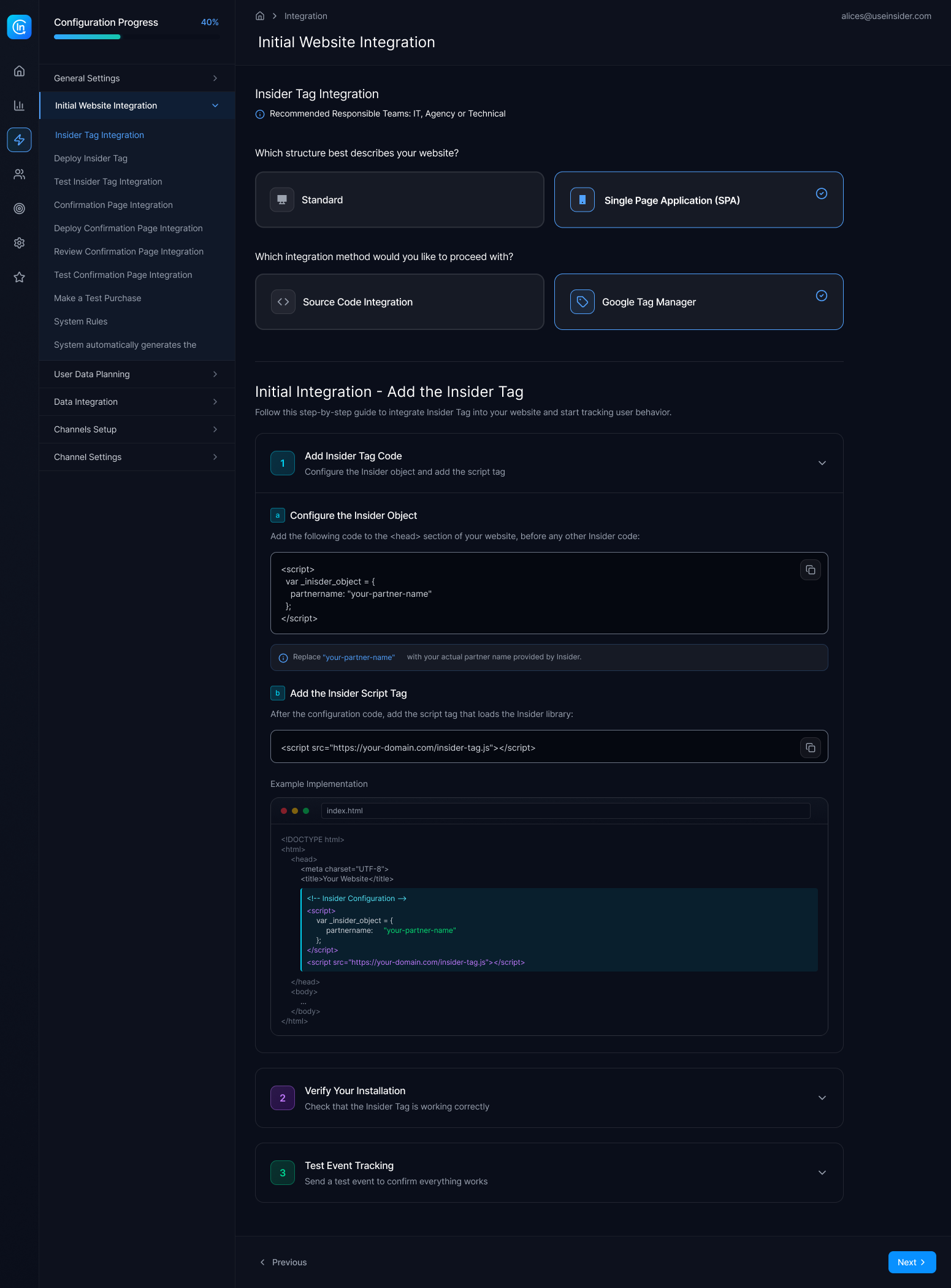Select the lightning bolt integration sidebar icon

coord(20,140)
